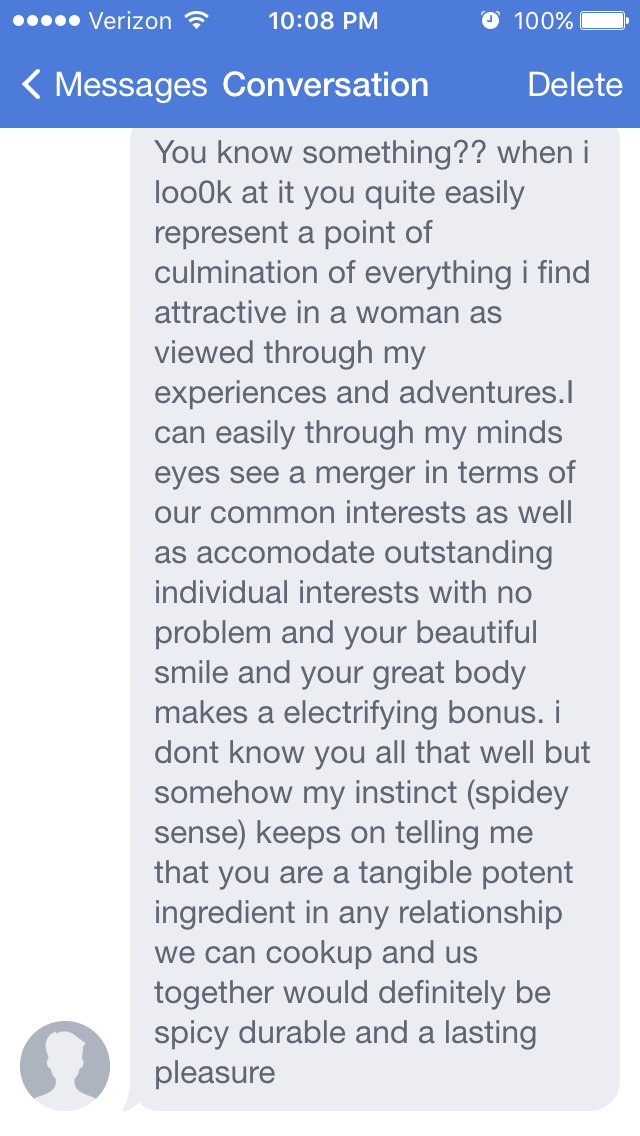Tap the Verizon carrier label
The image size is (640, 1136).
coord(130,20)
